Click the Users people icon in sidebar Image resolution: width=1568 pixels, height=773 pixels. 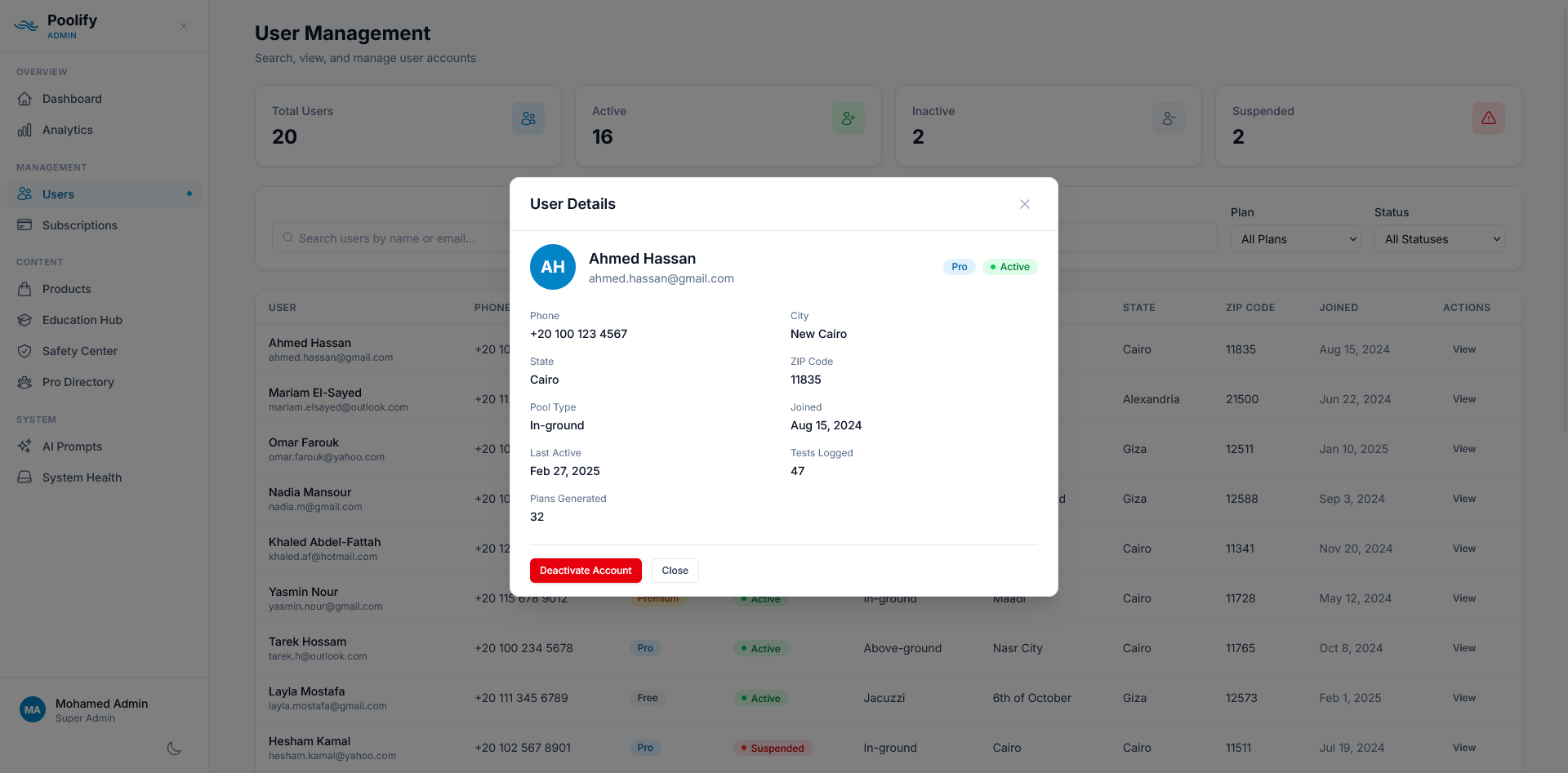[24, 194]
